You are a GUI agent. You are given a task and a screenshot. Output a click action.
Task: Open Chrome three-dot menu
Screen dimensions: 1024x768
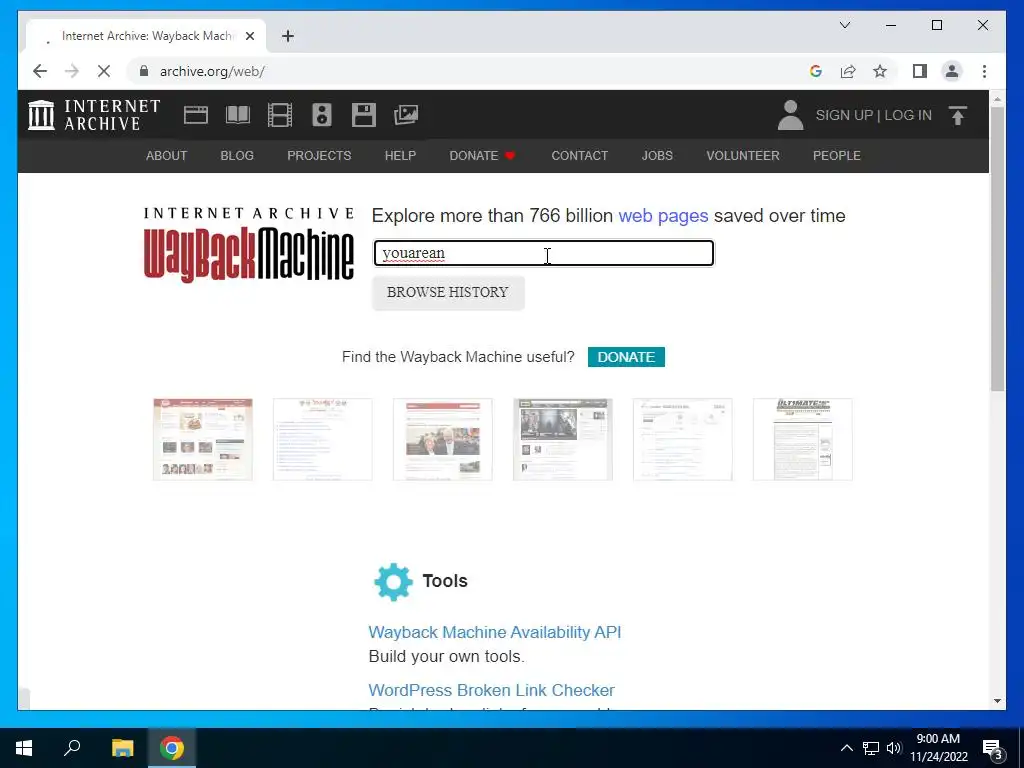984,71
